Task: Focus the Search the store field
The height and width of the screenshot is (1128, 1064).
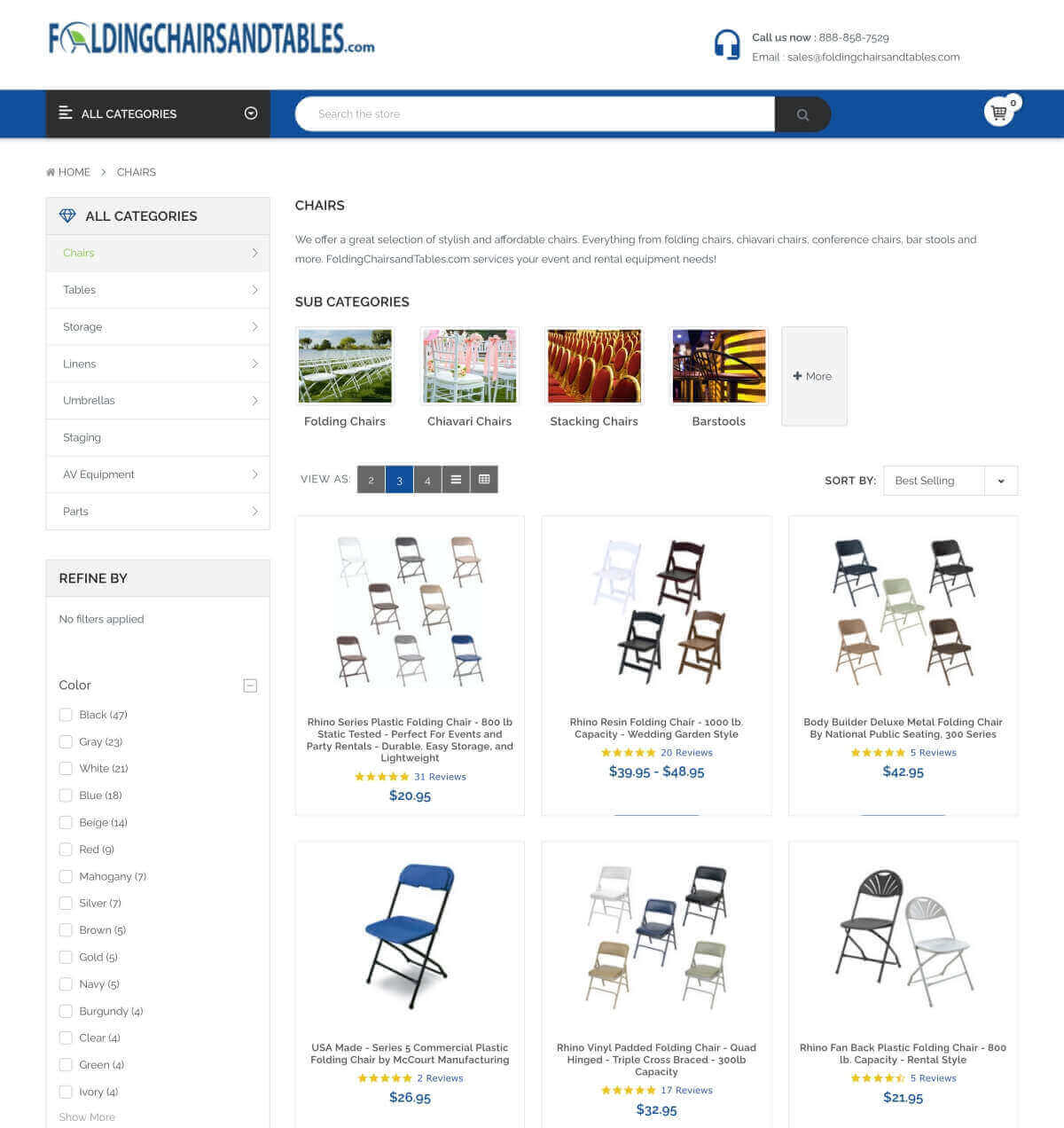Action: click(x=536, y=114)
